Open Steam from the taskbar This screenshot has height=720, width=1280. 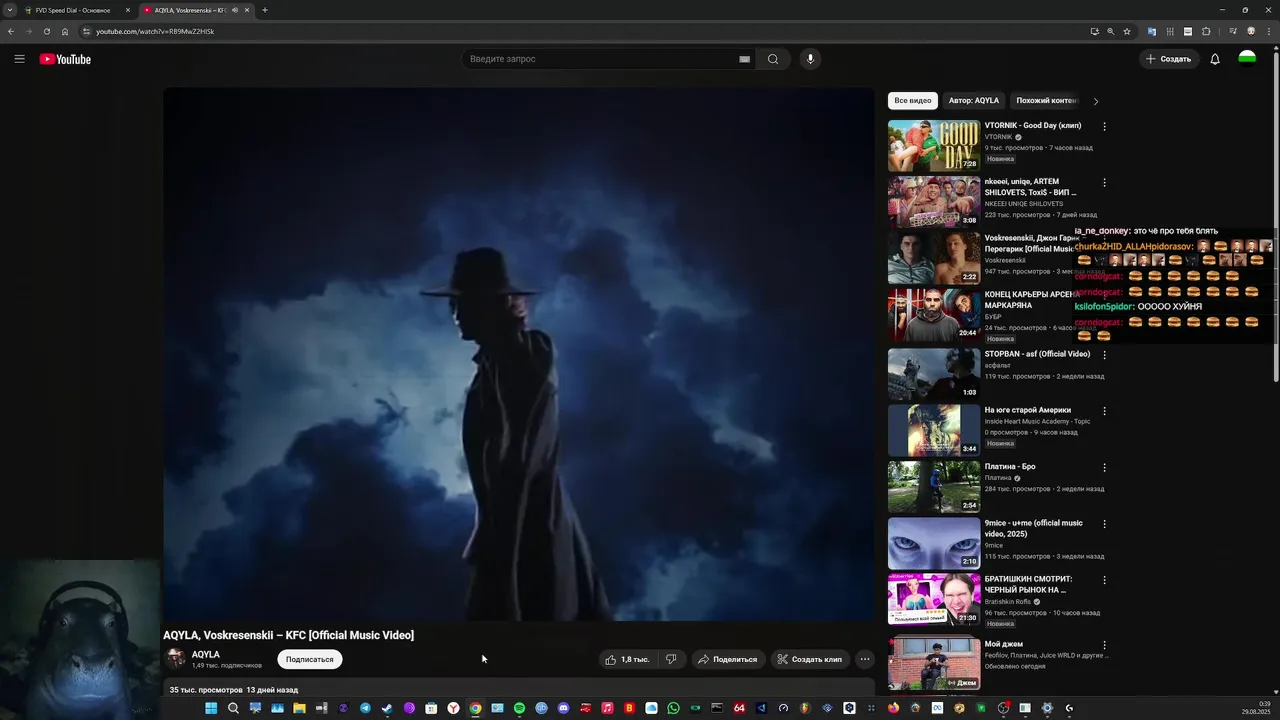click(x=387, y=708)
